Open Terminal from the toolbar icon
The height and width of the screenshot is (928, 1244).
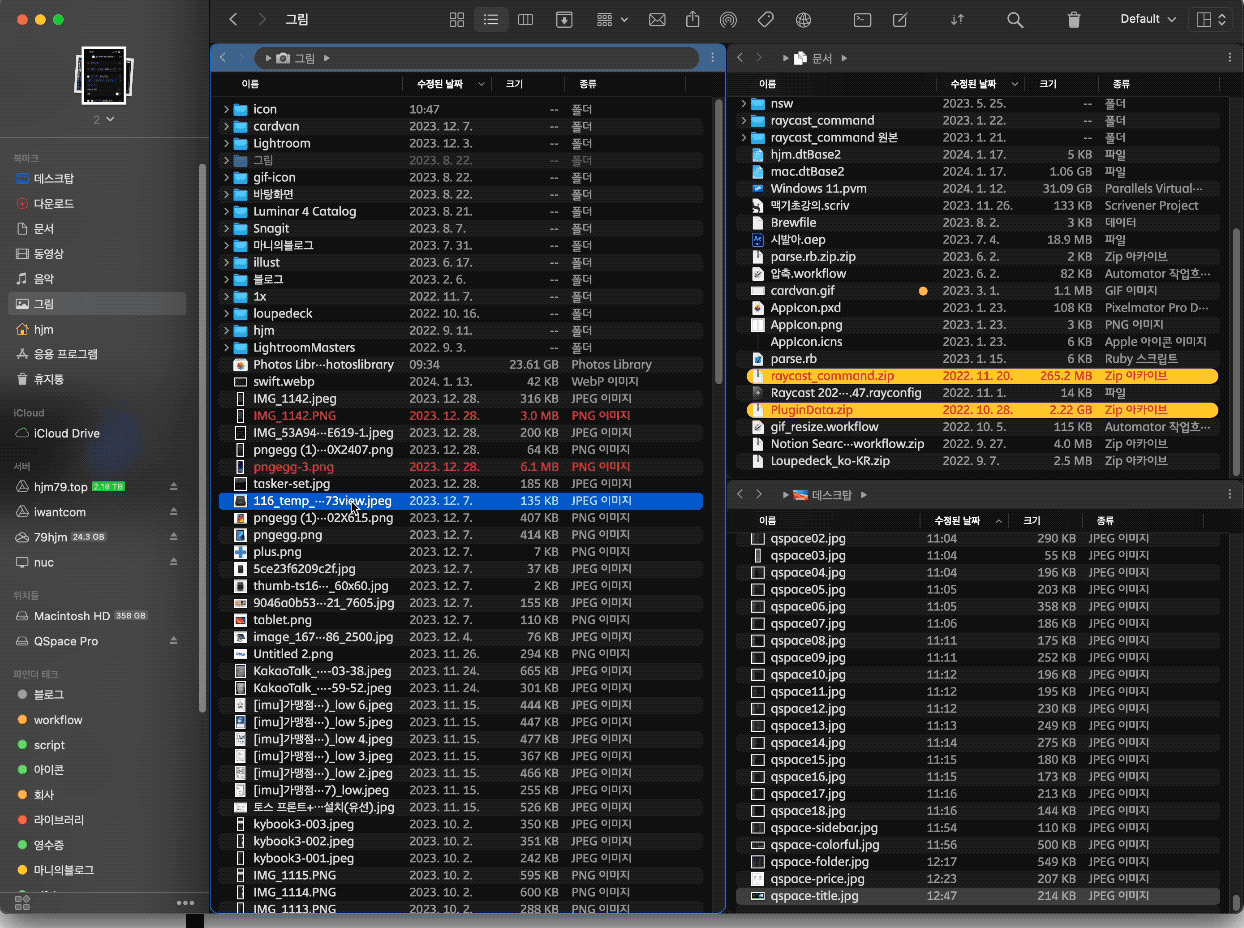pos(861,20)
